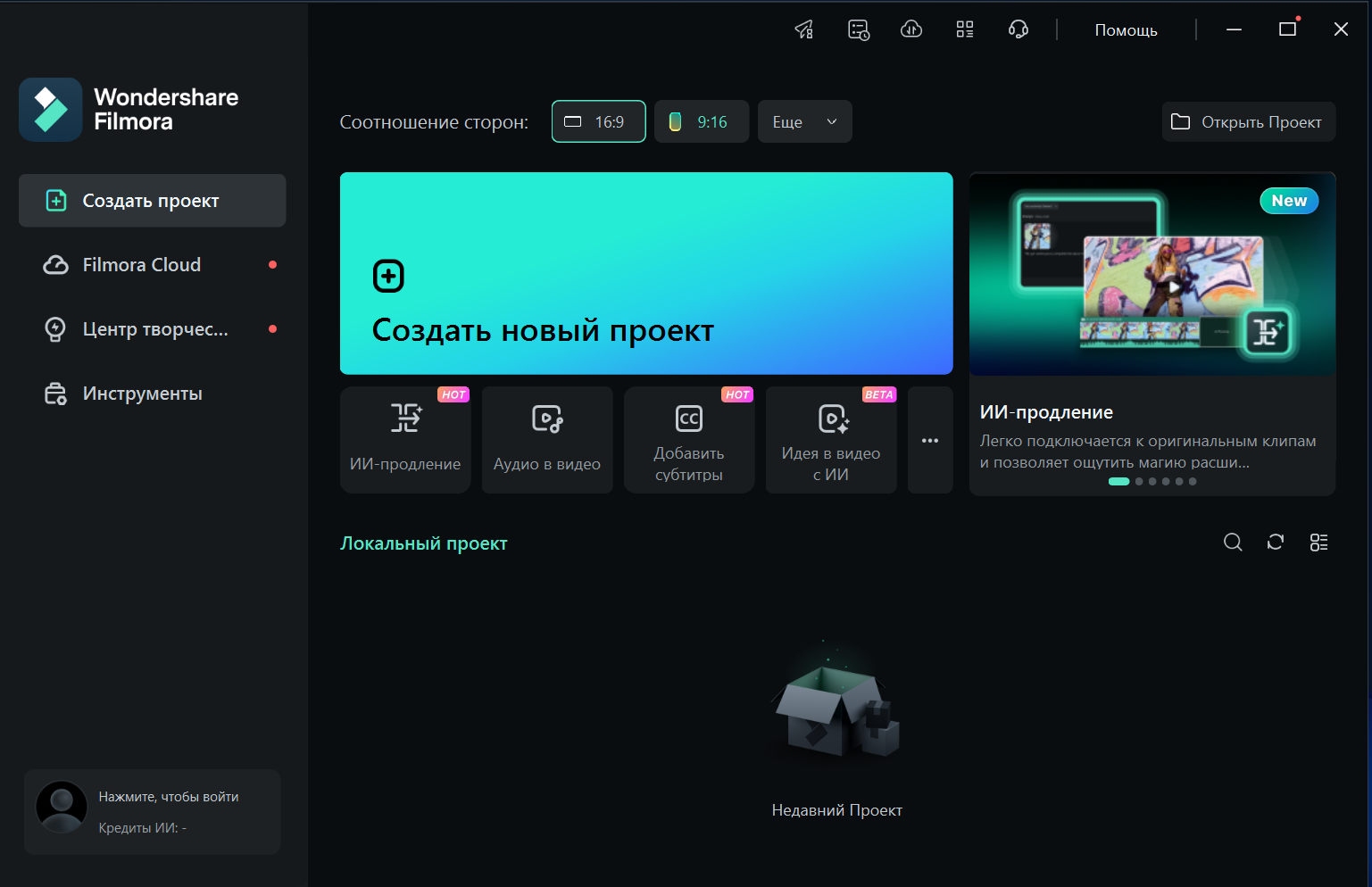Click the Кредиты ИИ text
The width and height of the screenshot is (1372, 887).
143,828
